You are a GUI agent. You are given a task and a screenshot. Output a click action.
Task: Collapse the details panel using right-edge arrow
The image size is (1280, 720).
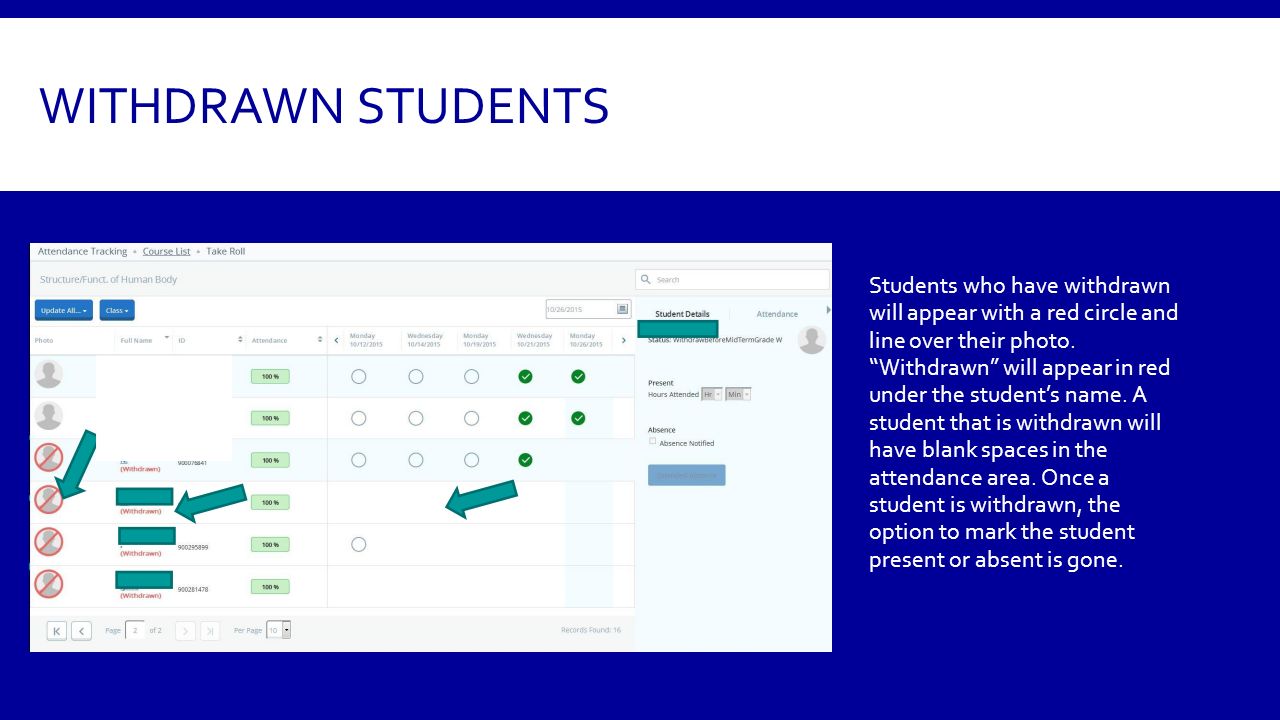point(828,310)
